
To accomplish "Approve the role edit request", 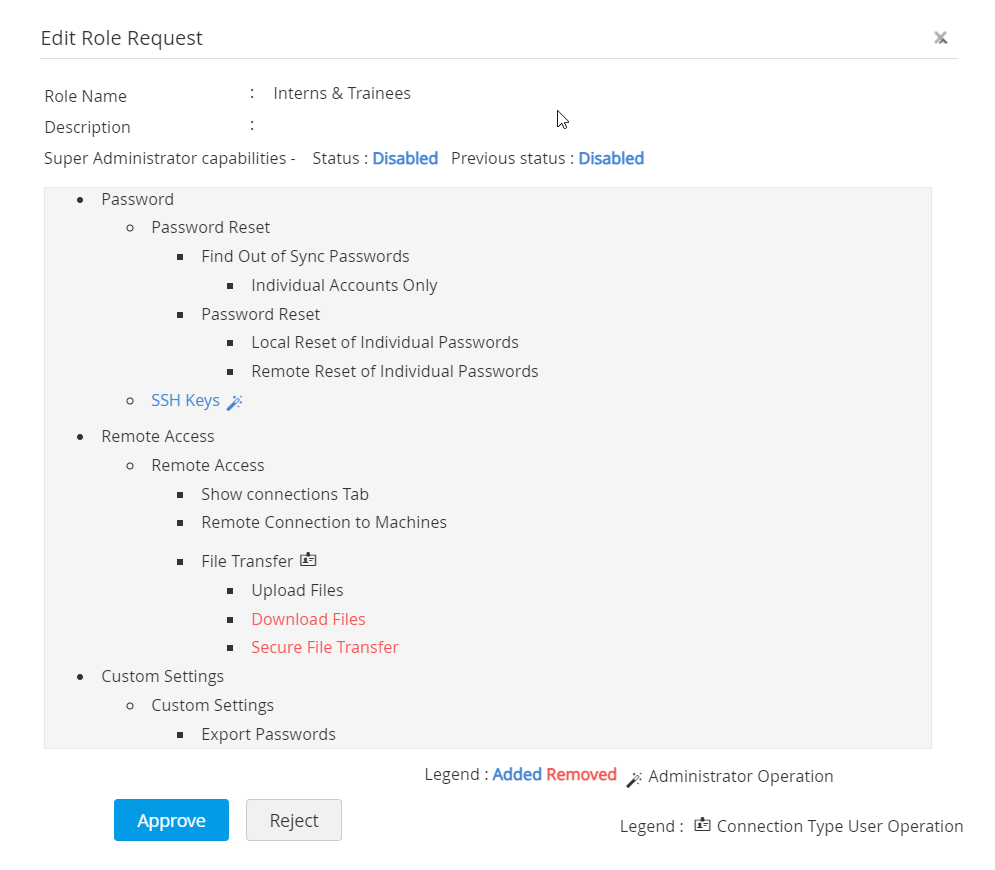I will coord(171,820).
